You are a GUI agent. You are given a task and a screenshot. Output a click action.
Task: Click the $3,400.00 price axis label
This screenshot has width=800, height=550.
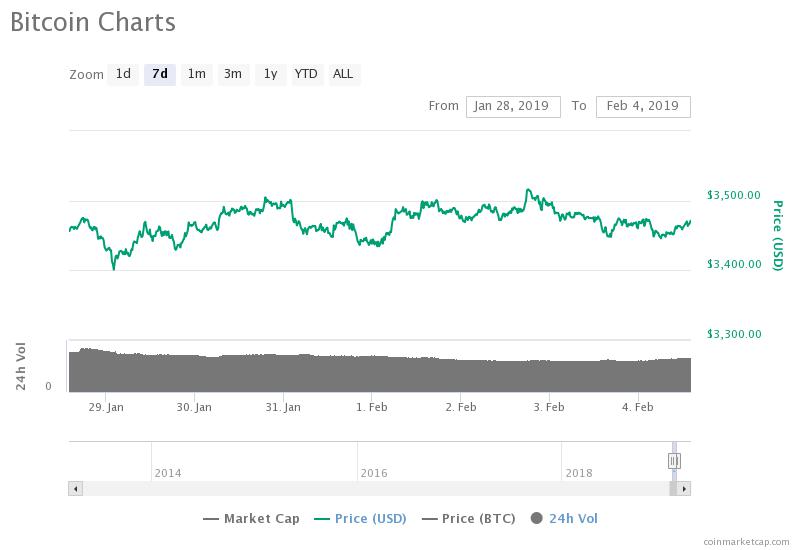click(x=734, y=264)
